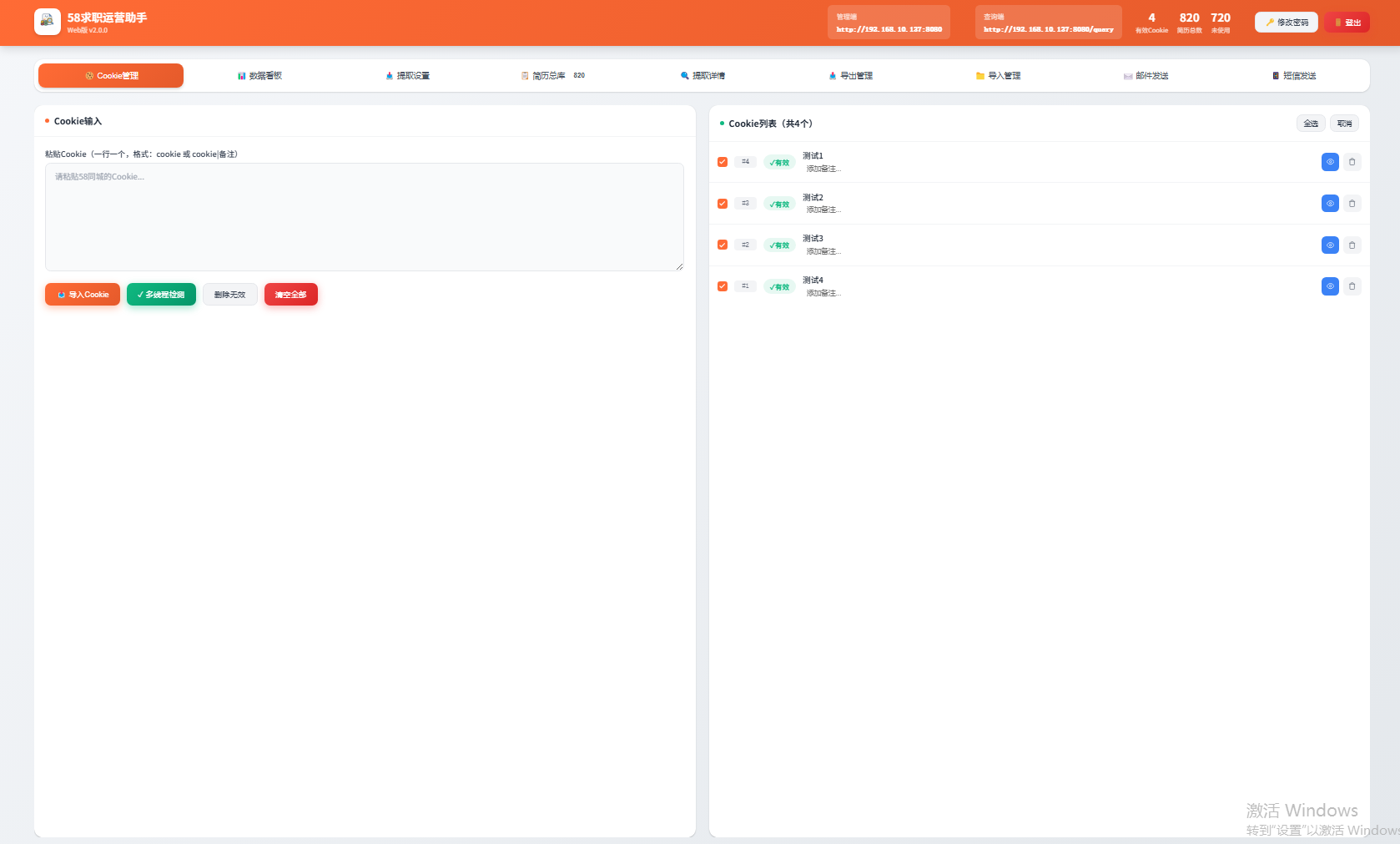Screen dimensions: 1400x844
Task: Go to the 导出管理 tab
Action: (850, 76)
